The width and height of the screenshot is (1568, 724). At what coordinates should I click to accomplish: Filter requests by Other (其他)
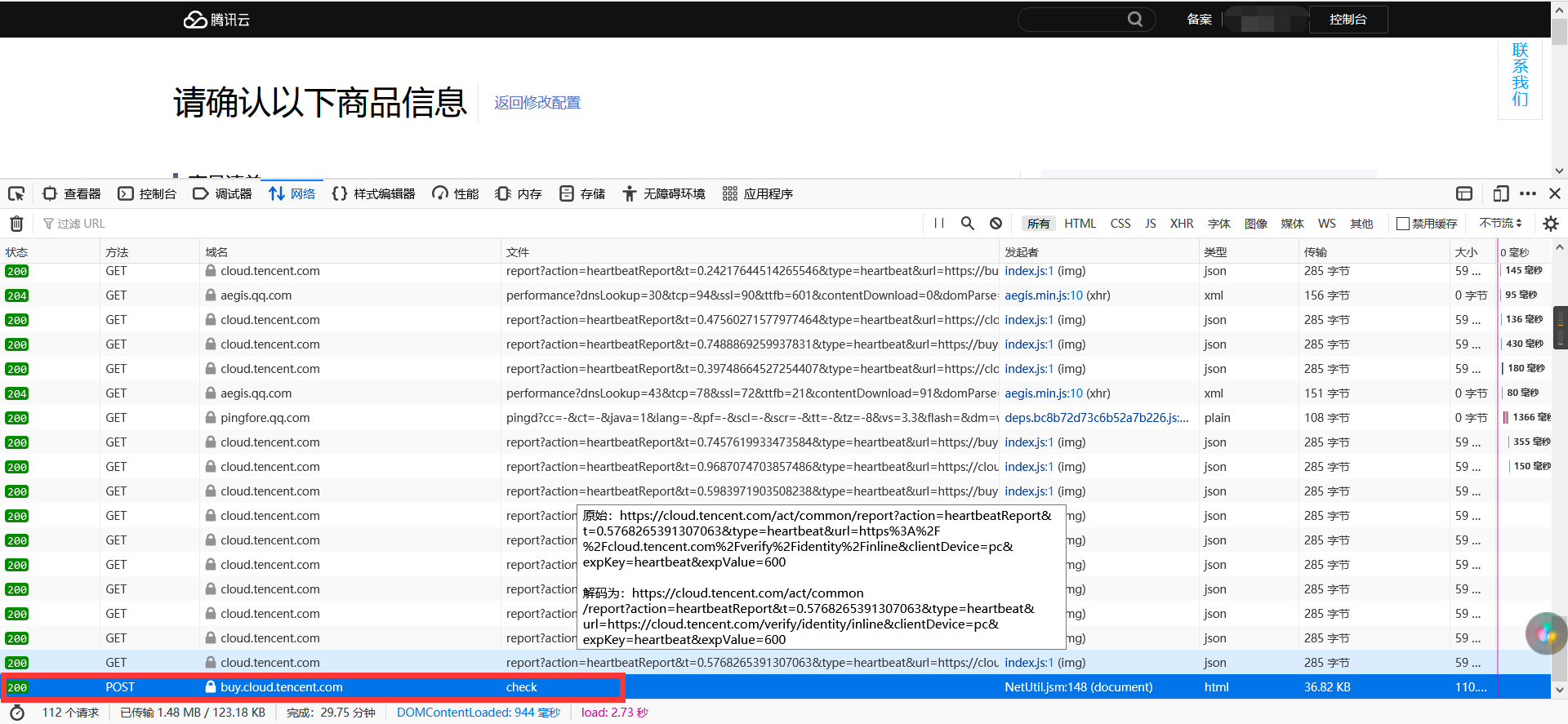coord(1361,223)
